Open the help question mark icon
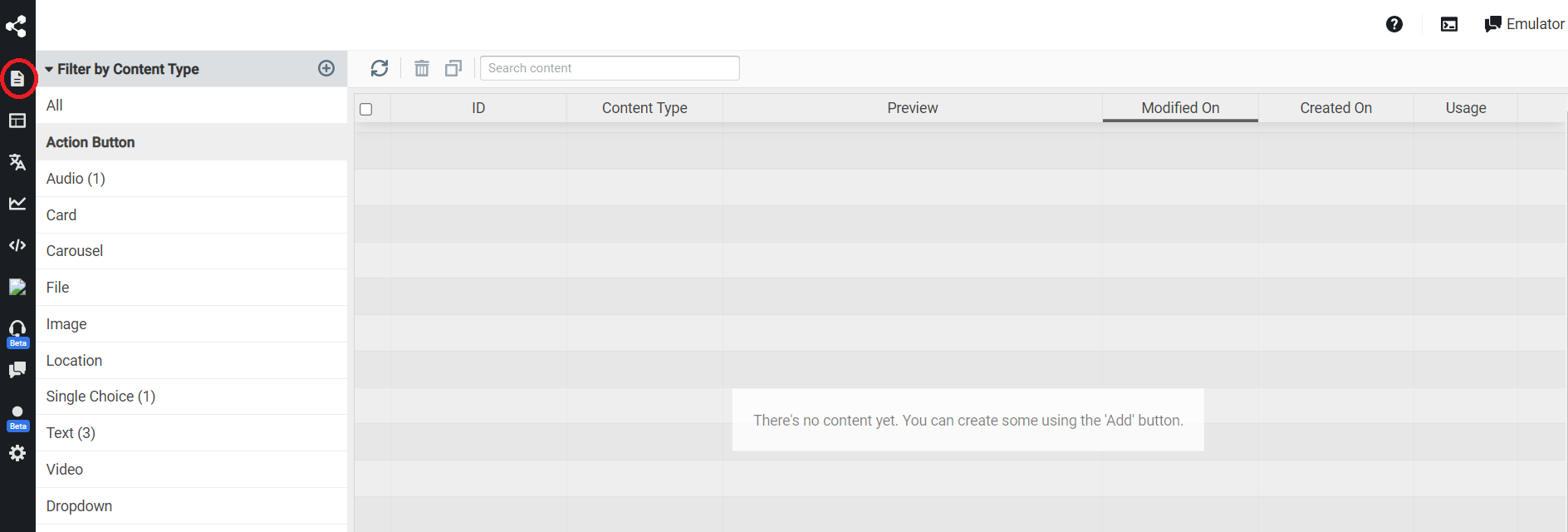This screenshot has height=532, width=1568. pyautogui.click(x=1394, y=24)
